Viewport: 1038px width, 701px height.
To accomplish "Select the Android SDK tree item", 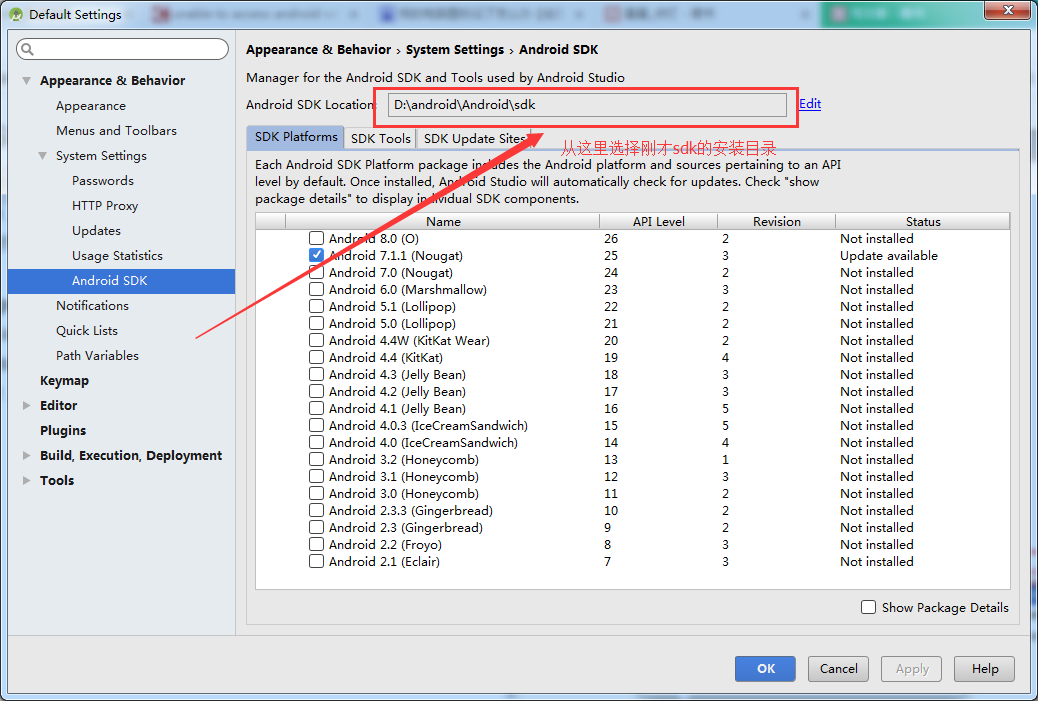I will pos(121,281).
